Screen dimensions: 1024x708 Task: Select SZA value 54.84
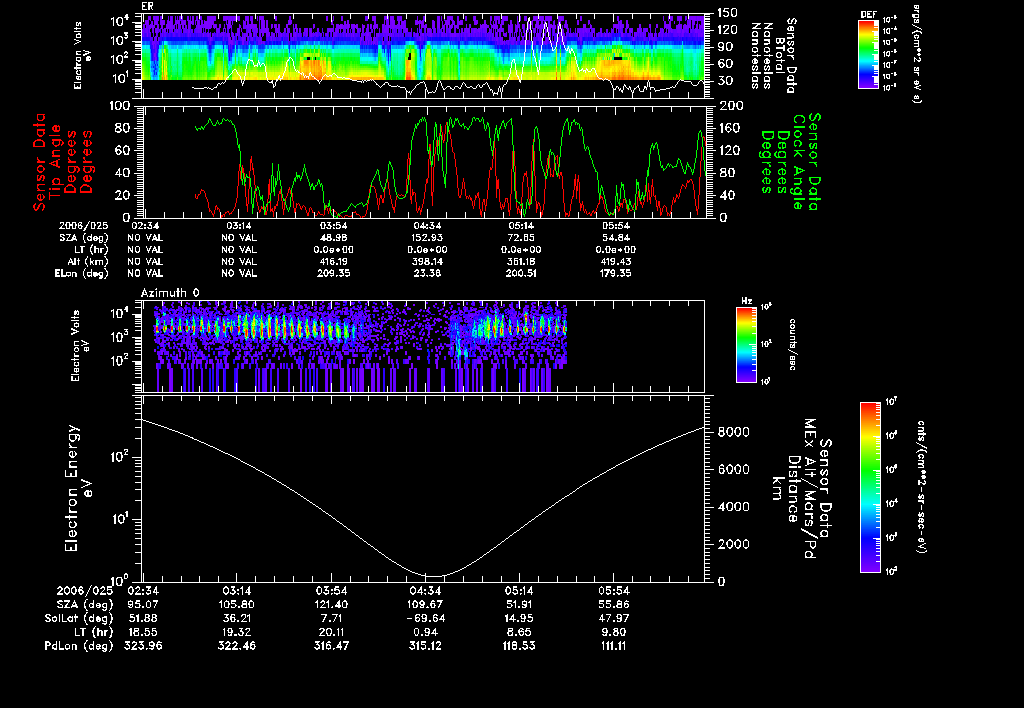[615, 238]
